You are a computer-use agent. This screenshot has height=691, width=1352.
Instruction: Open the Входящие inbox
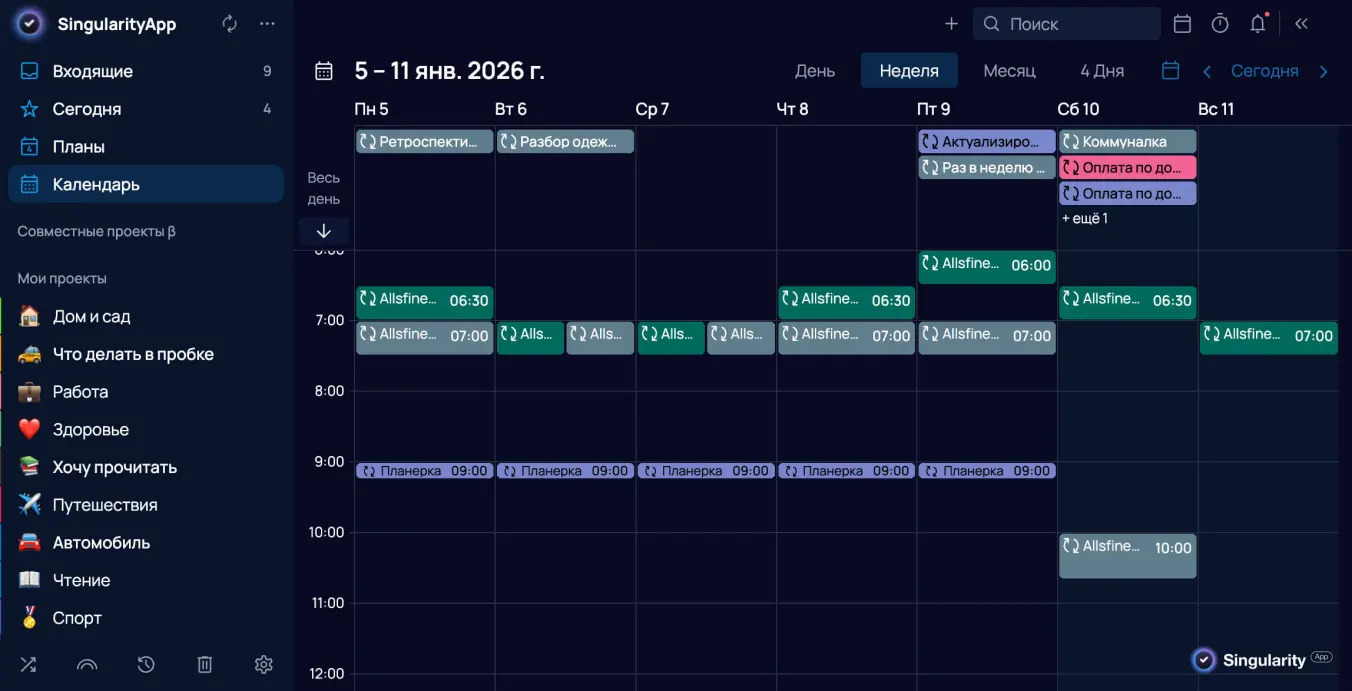click(95, 70)
